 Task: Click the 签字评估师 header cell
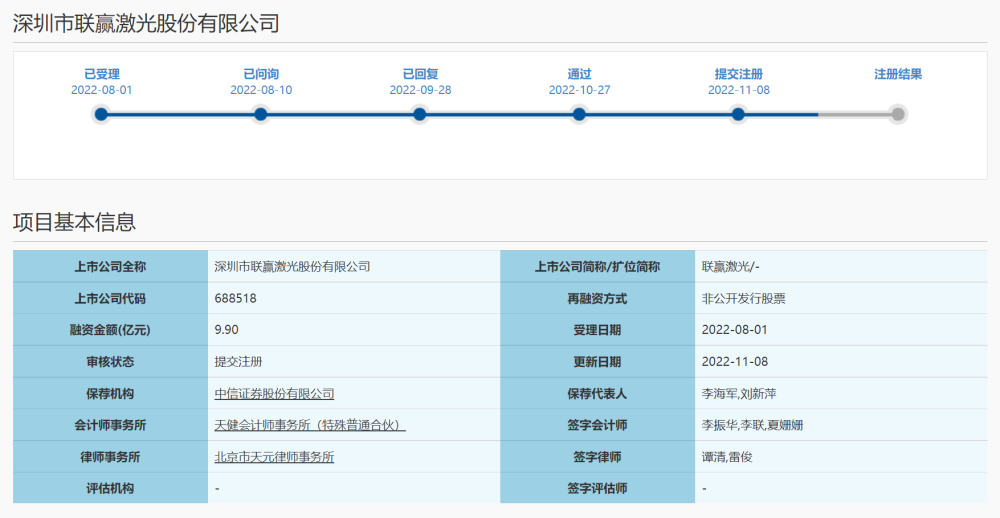598,488
